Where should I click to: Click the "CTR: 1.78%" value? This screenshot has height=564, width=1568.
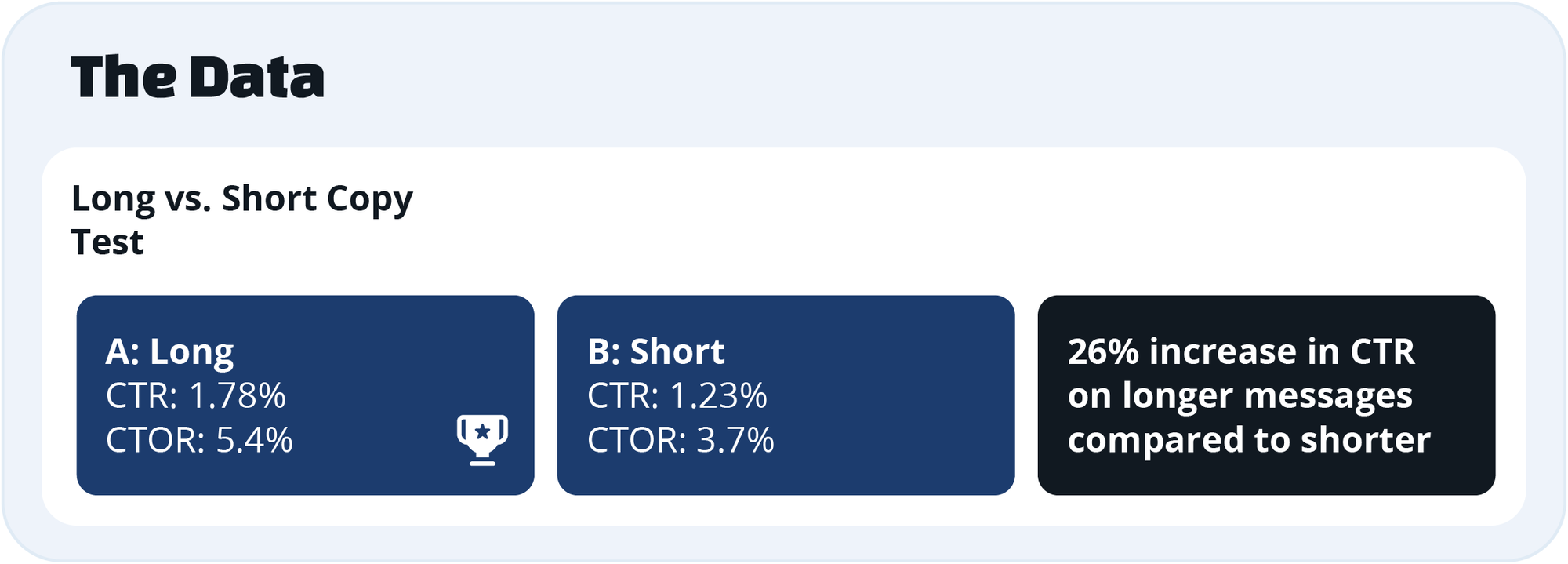click(x=196, y=395)
